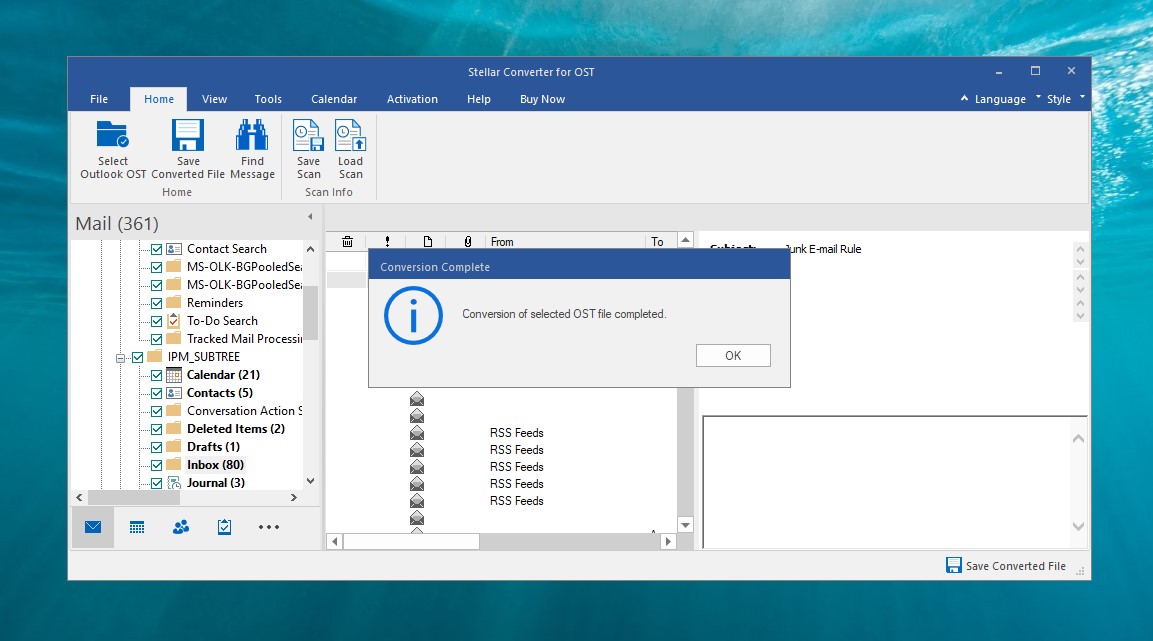Image resolution: width=1153 pixels, height=641 pixels.
Task: Click the Contacts folder icon in the tree
Action: 174,393
